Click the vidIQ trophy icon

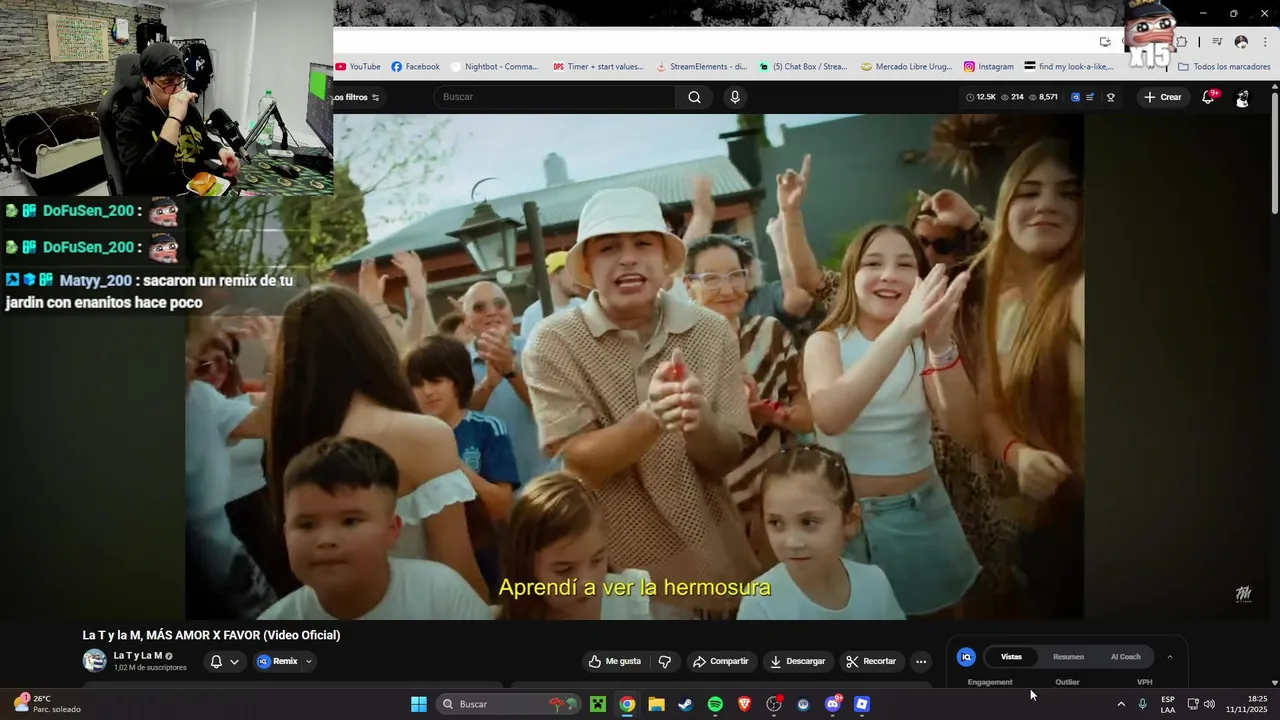1111,97
